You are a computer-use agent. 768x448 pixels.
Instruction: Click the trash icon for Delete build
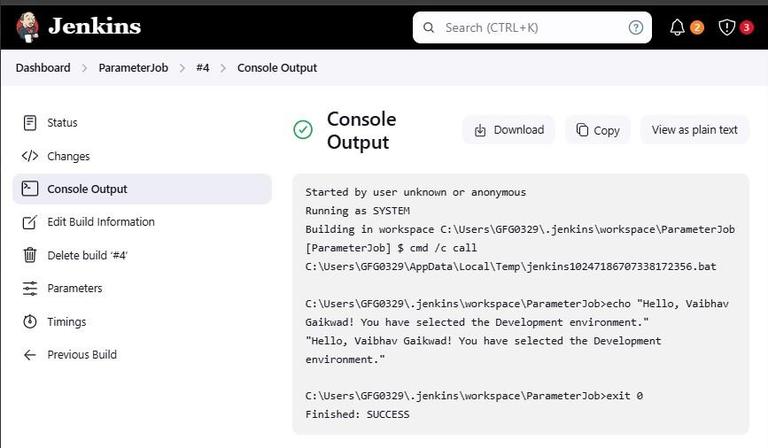pos(30,255)
